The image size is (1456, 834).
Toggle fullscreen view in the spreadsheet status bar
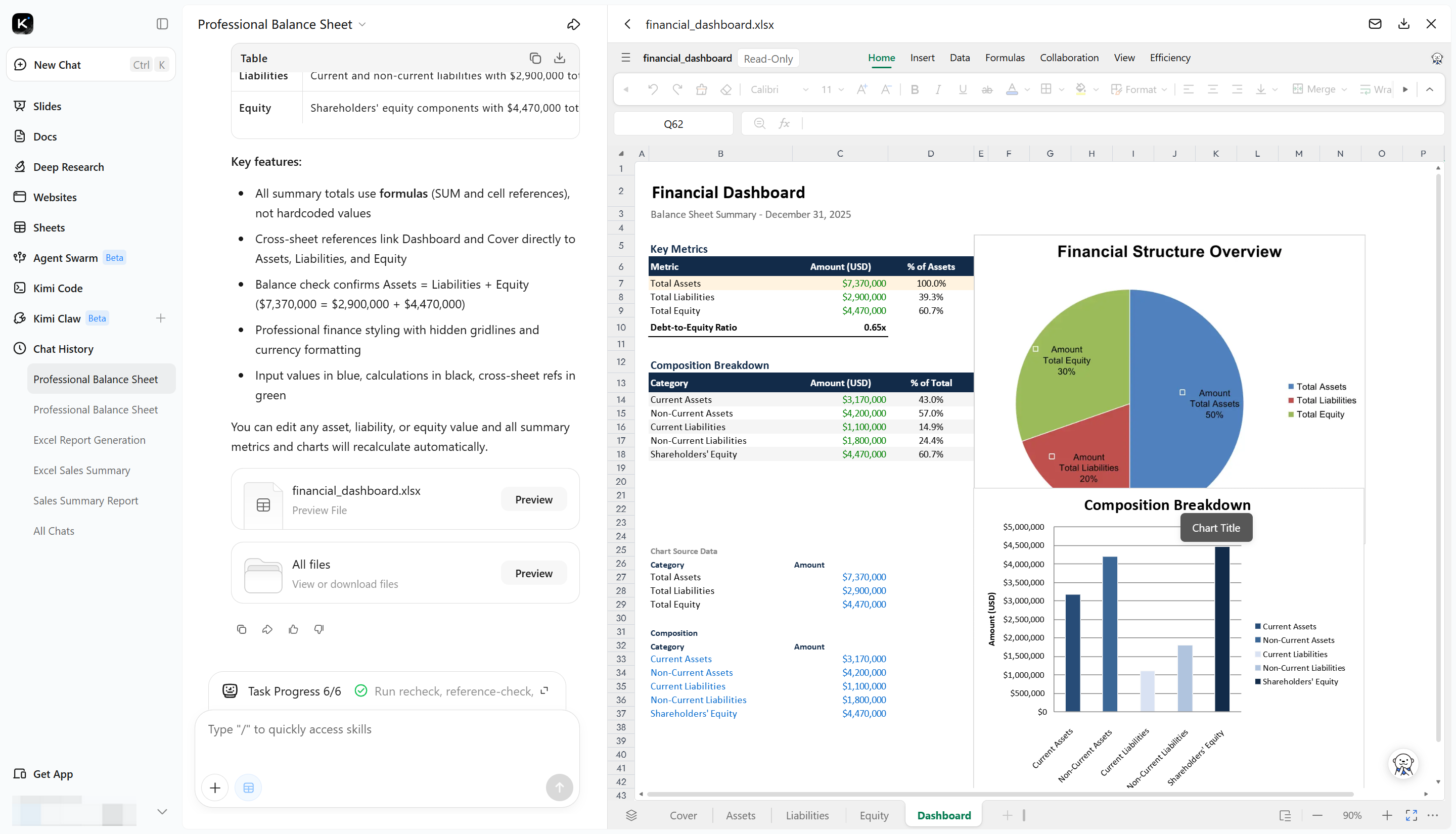tap(1412, 815)
